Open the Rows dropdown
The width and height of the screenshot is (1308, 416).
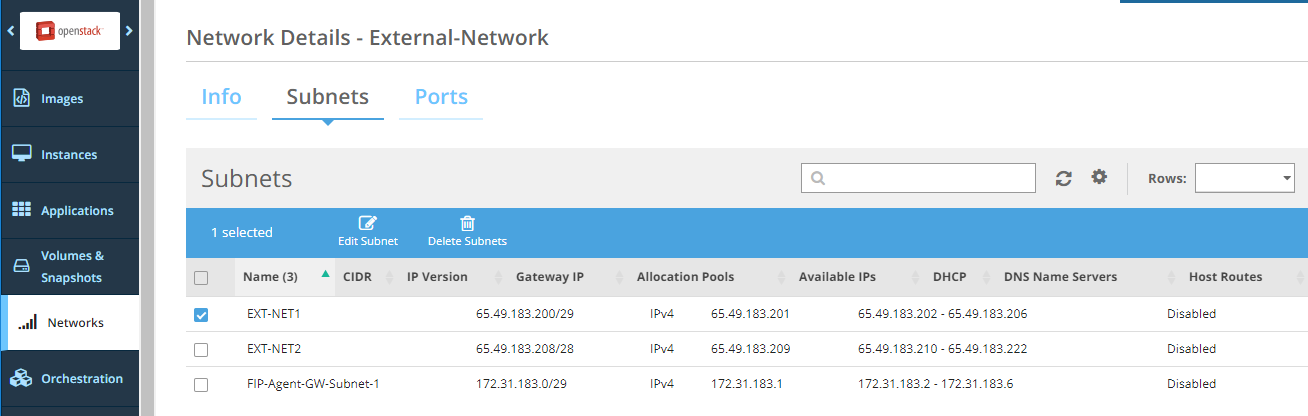pyautogui.click(x=1244, y=178)
